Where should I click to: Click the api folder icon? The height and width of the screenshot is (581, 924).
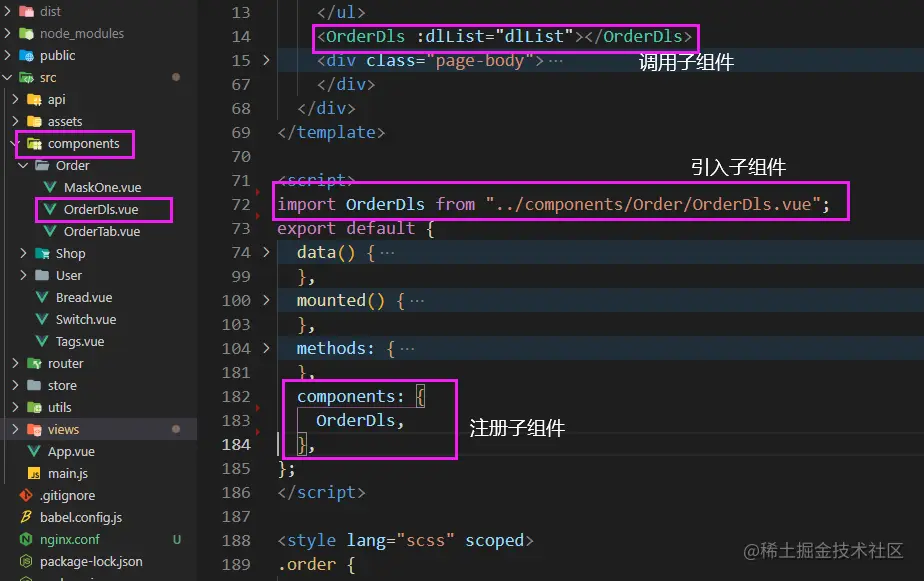tap(34, 100)
